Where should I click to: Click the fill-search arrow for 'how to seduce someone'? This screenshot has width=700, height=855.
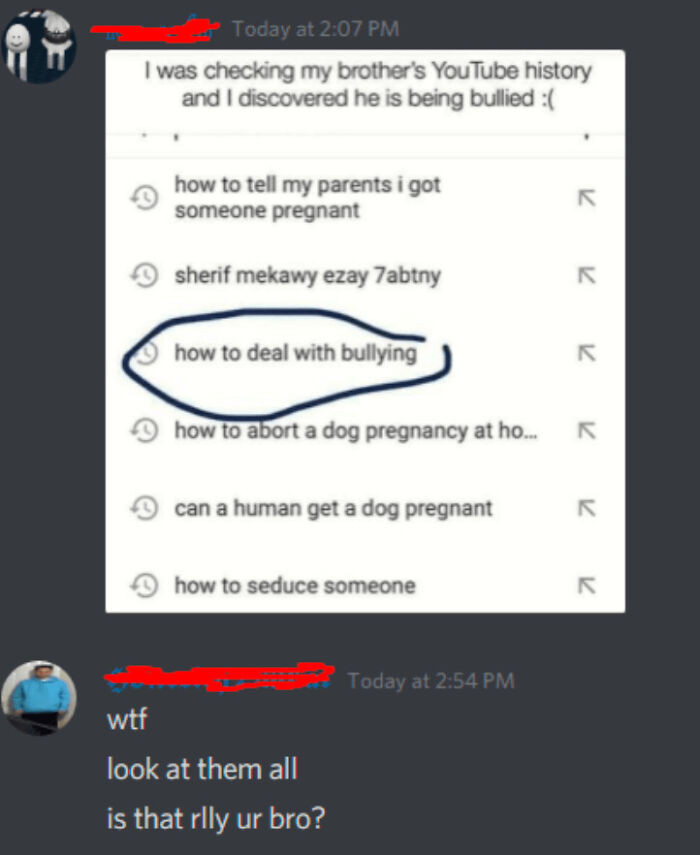[587, 586]
